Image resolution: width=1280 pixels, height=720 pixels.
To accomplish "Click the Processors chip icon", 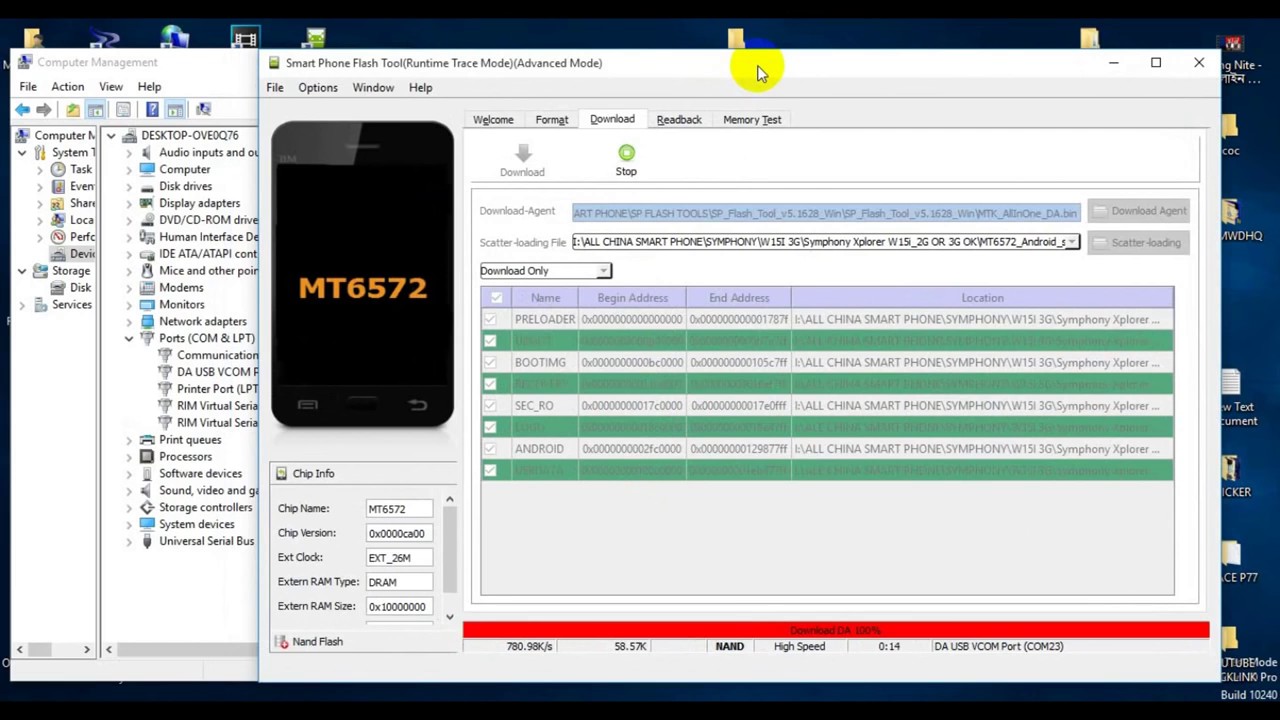I will 147,456.
